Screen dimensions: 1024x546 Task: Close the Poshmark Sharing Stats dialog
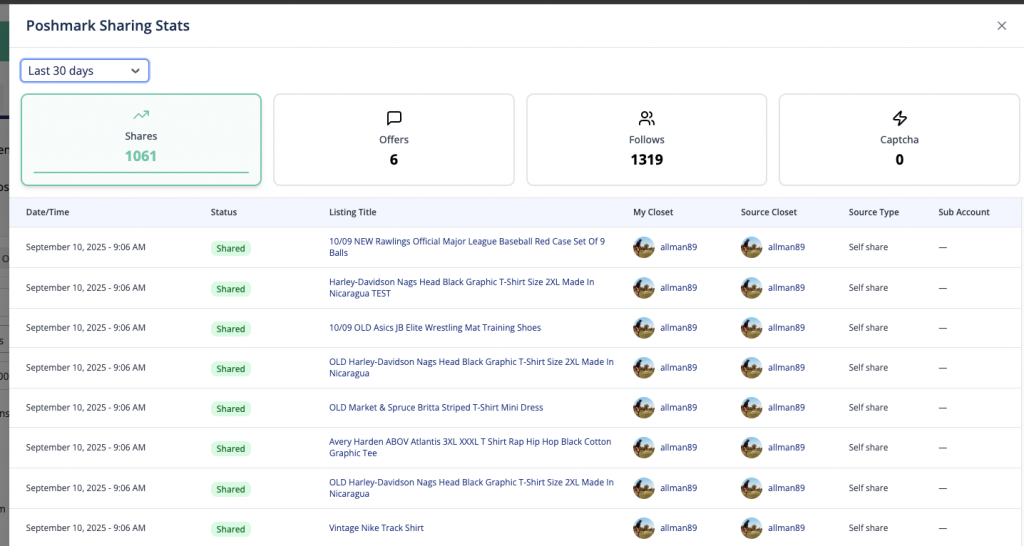1001,26
